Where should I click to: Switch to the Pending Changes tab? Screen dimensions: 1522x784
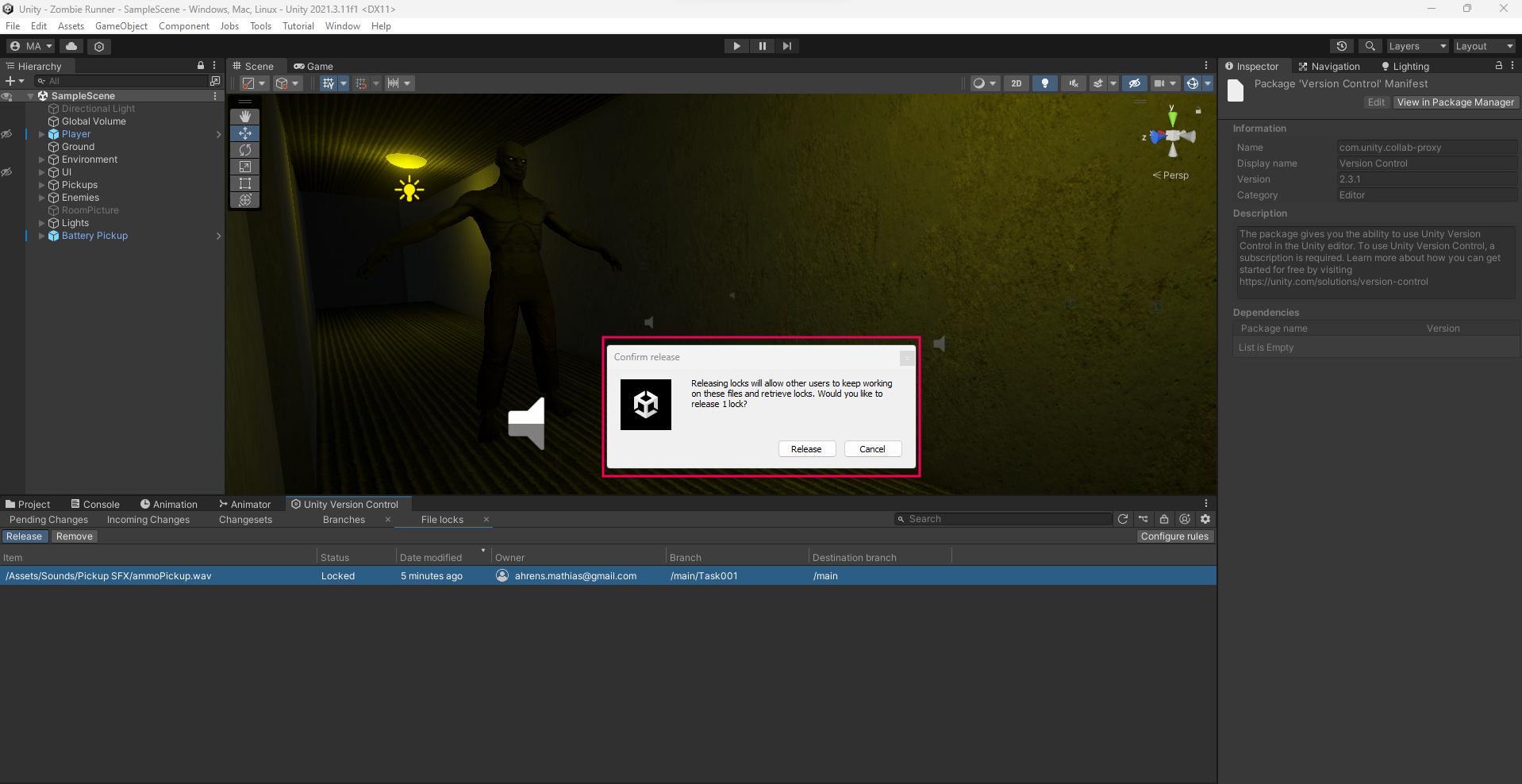(x=48, y=520)
